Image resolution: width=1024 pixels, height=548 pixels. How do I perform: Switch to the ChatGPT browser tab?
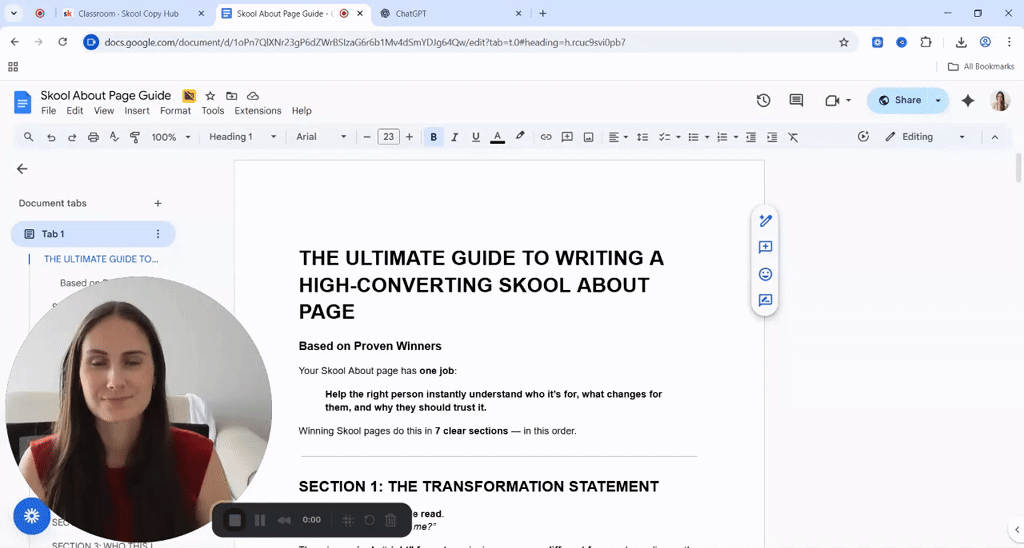[451, 13]
